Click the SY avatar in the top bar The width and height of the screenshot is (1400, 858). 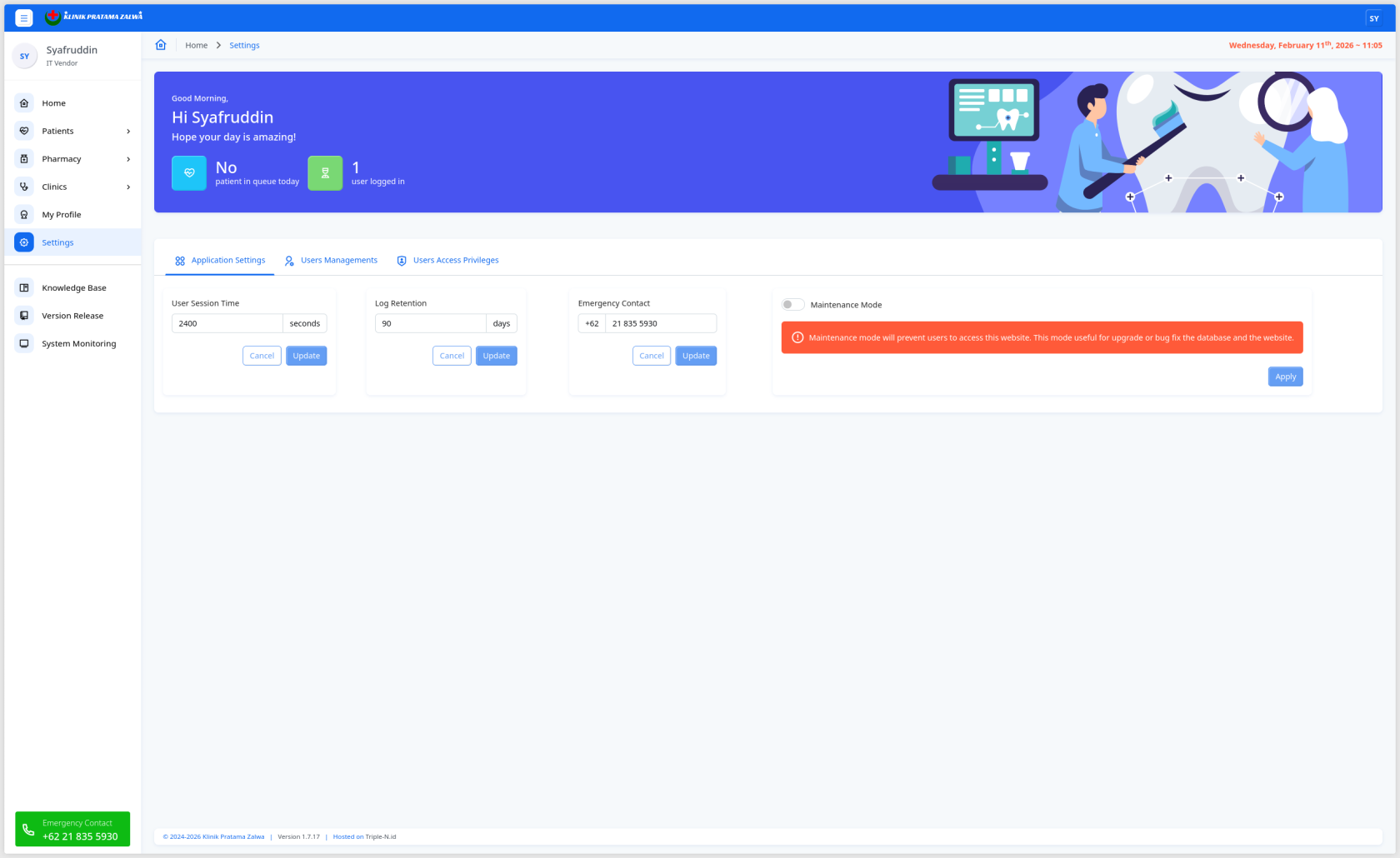click(1373, 17)
